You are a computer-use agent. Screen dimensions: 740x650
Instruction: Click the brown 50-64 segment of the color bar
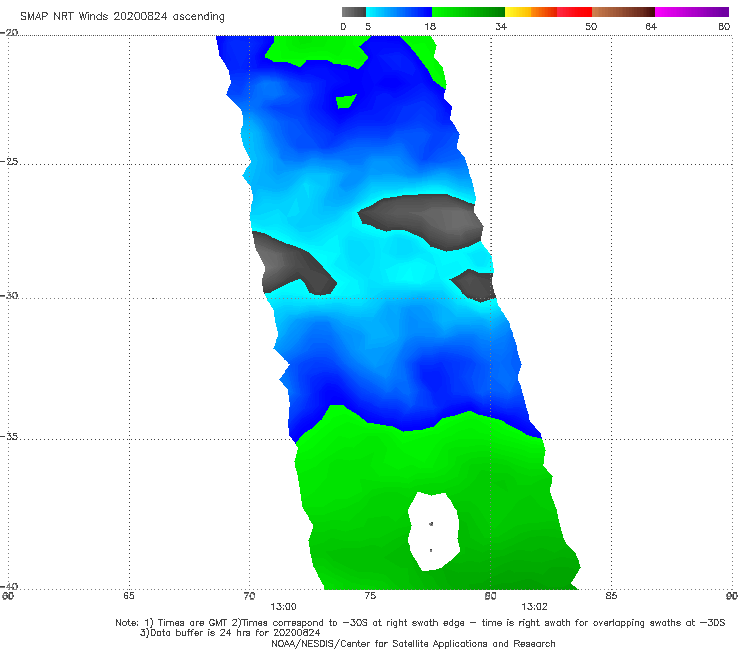(x=623, y=12)
